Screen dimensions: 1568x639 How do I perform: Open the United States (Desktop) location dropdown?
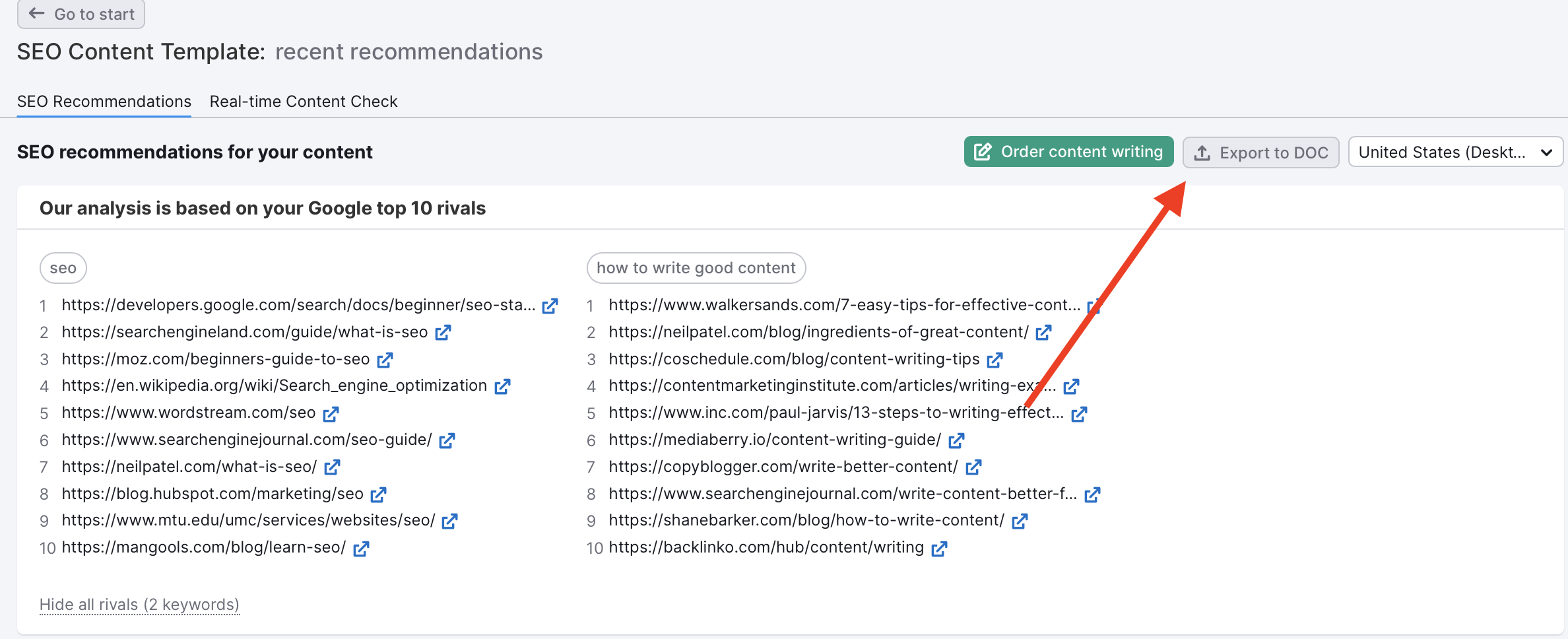(1455, 152)
